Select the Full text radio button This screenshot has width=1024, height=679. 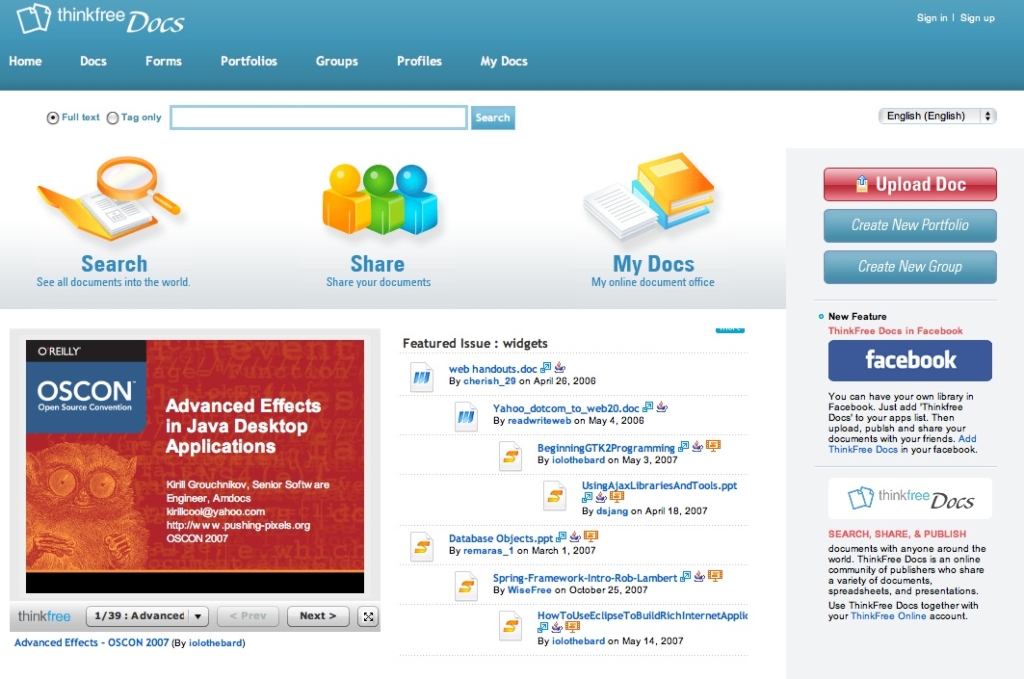tap(52, 118)
